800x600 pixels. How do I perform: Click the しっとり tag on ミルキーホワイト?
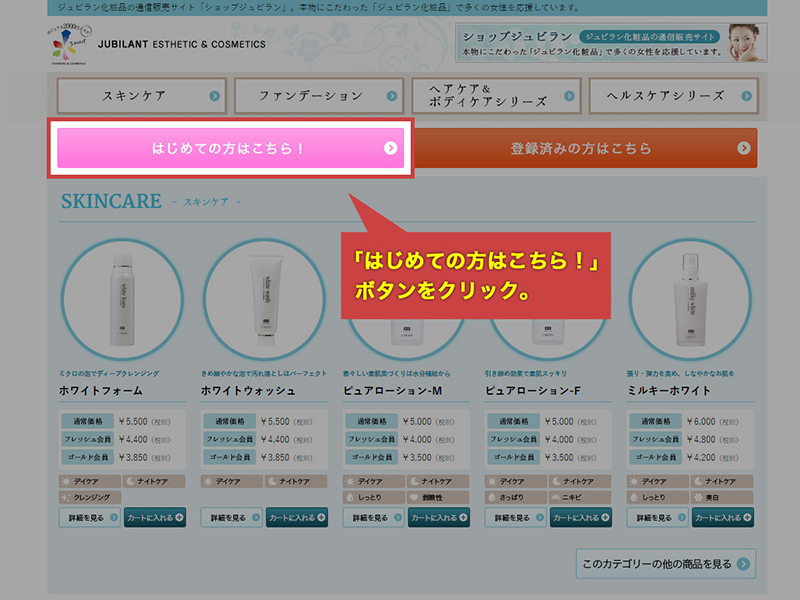coord(658,497)
